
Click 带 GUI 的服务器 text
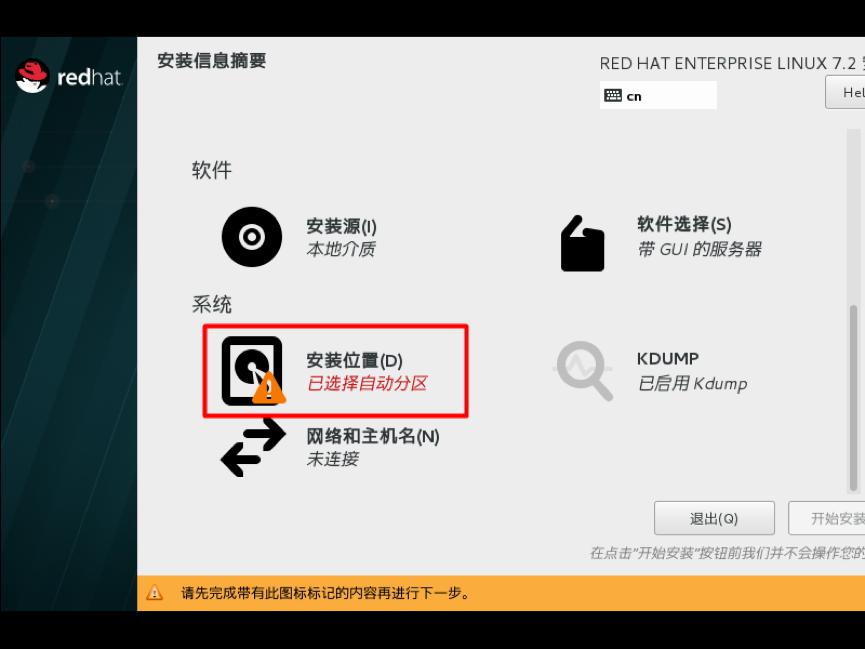coord(700,249)
